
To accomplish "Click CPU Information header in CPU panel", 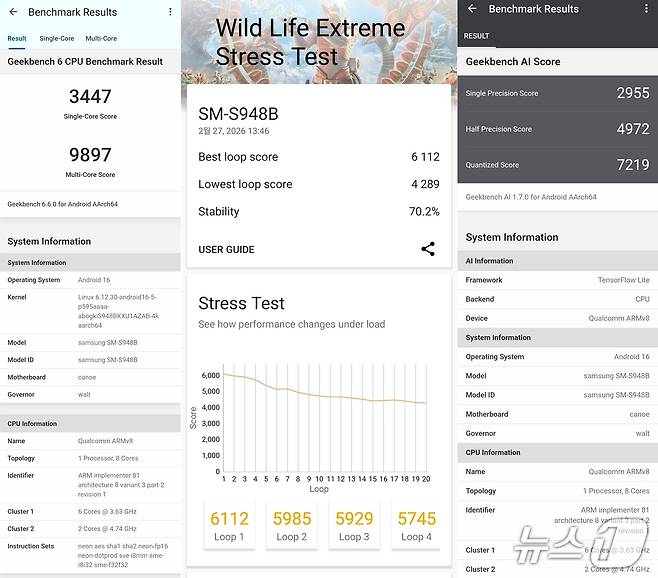I will click(90, 424).
